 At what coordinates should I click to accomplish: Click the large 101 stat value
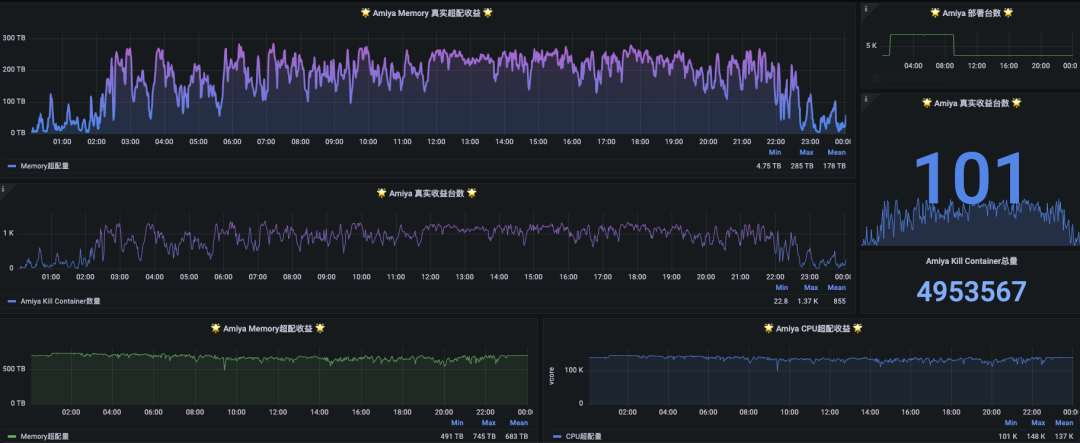(970, 178)
